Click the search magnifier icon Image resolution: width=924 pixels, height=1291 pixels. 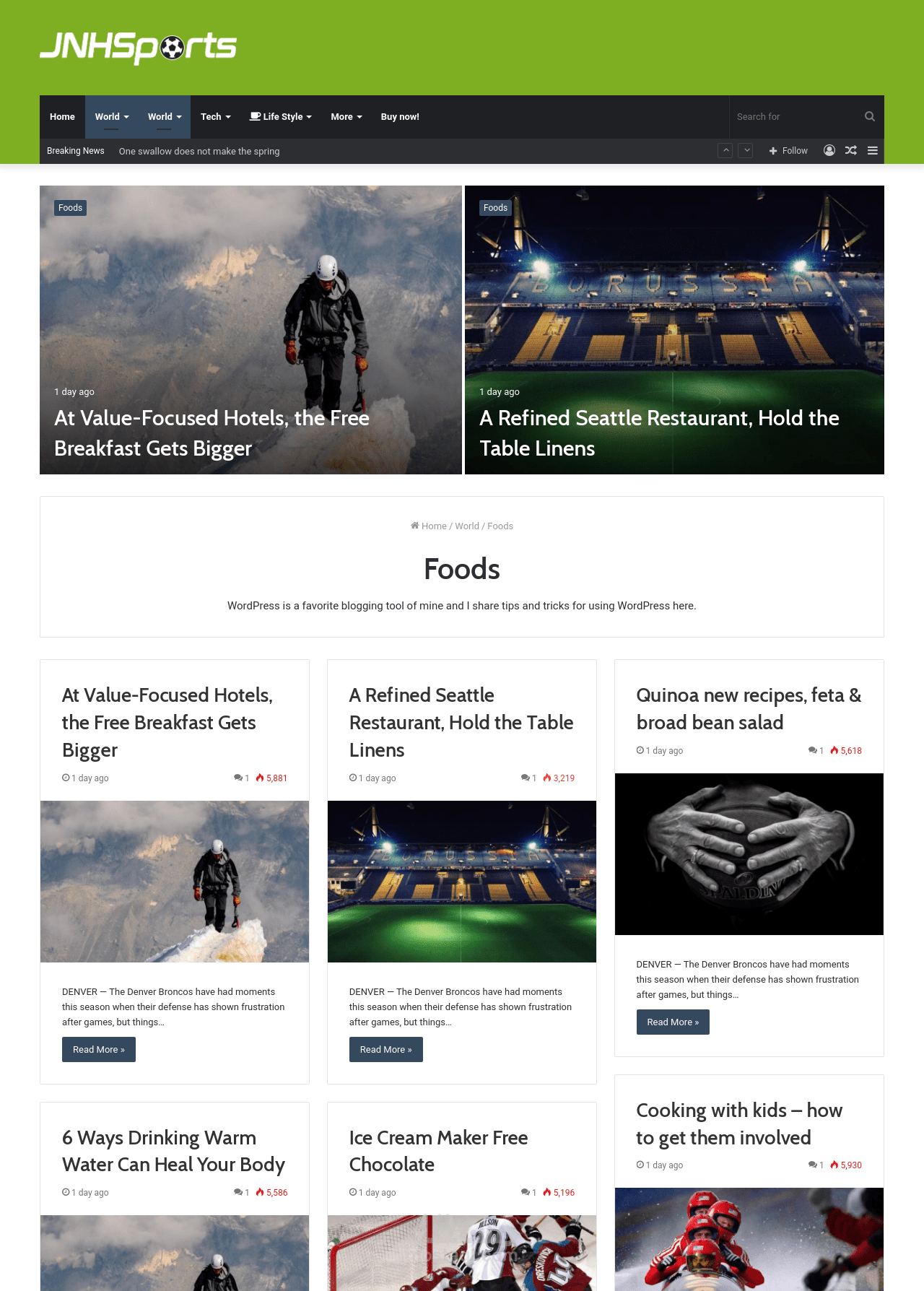869,116
